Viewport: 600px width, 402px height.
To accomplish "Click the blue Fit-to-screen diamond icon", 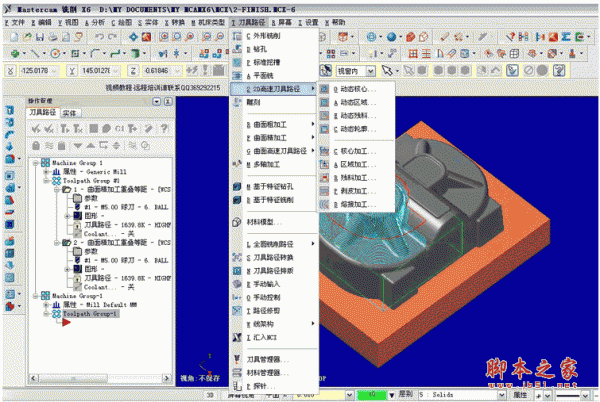I will coord(133,37).
